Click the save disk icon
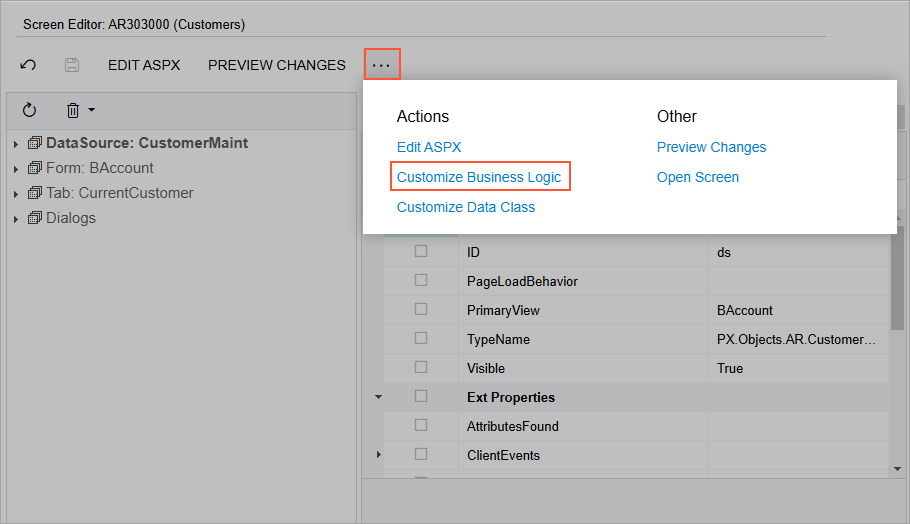This screenshot has height=524, width=910. tap(72, 65)
